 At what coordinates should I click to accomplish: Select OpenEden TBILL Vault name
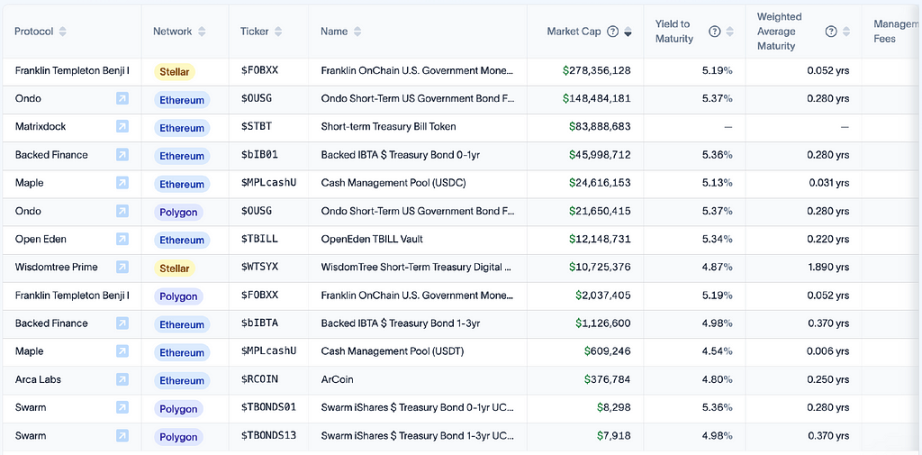pyautogui.click(x=372, y=239)
